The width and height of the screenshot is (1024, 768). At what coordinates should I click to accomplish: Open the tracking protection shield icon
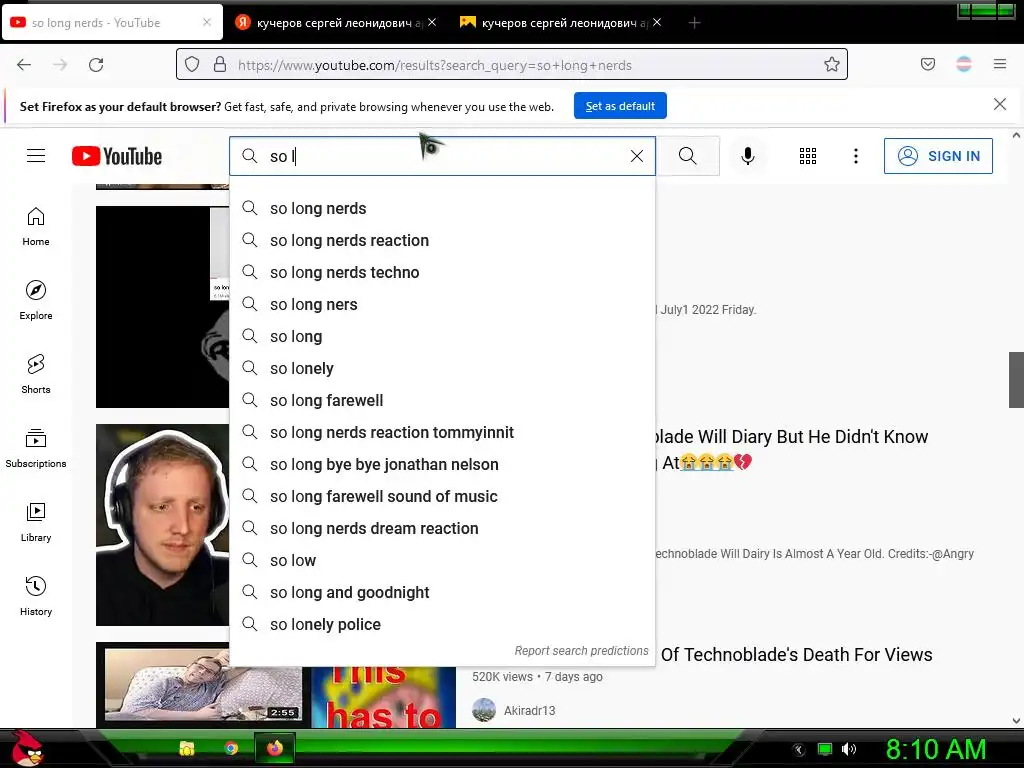(191, 64)
